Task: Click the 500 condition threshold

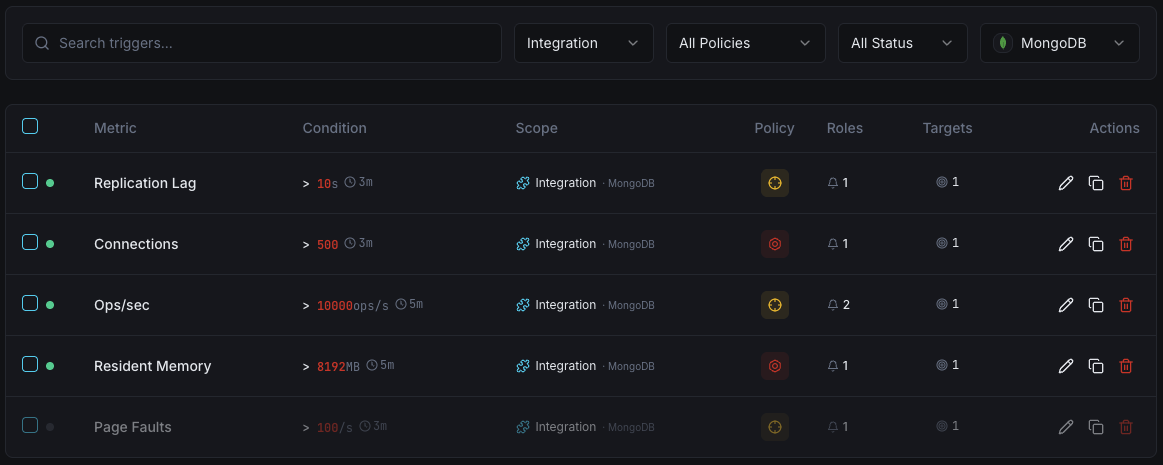Action: 327,245
